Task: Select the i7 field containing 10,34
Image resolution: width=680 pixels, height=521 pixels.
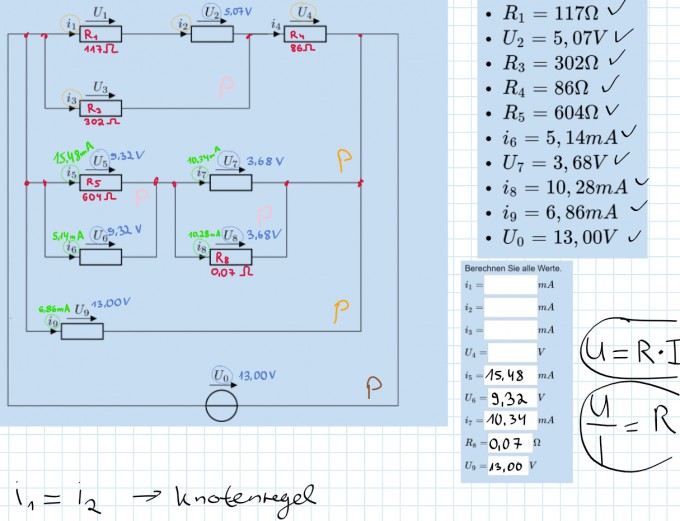Action: [x=510, y=420]
